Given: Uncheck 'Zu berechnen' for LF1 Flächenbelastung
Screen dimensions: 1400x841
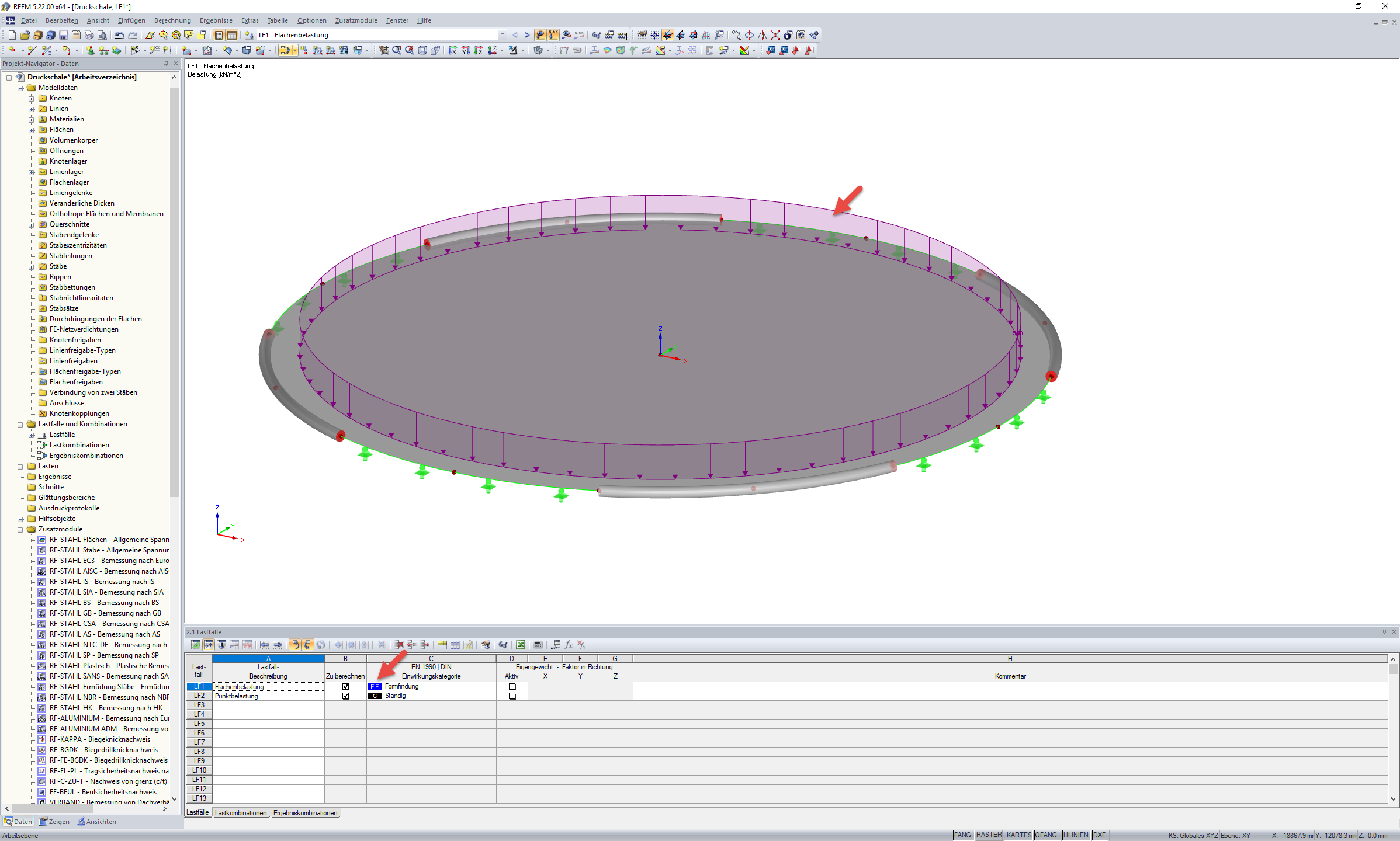Looking at the screenshot, I should (x=346, y=687).
